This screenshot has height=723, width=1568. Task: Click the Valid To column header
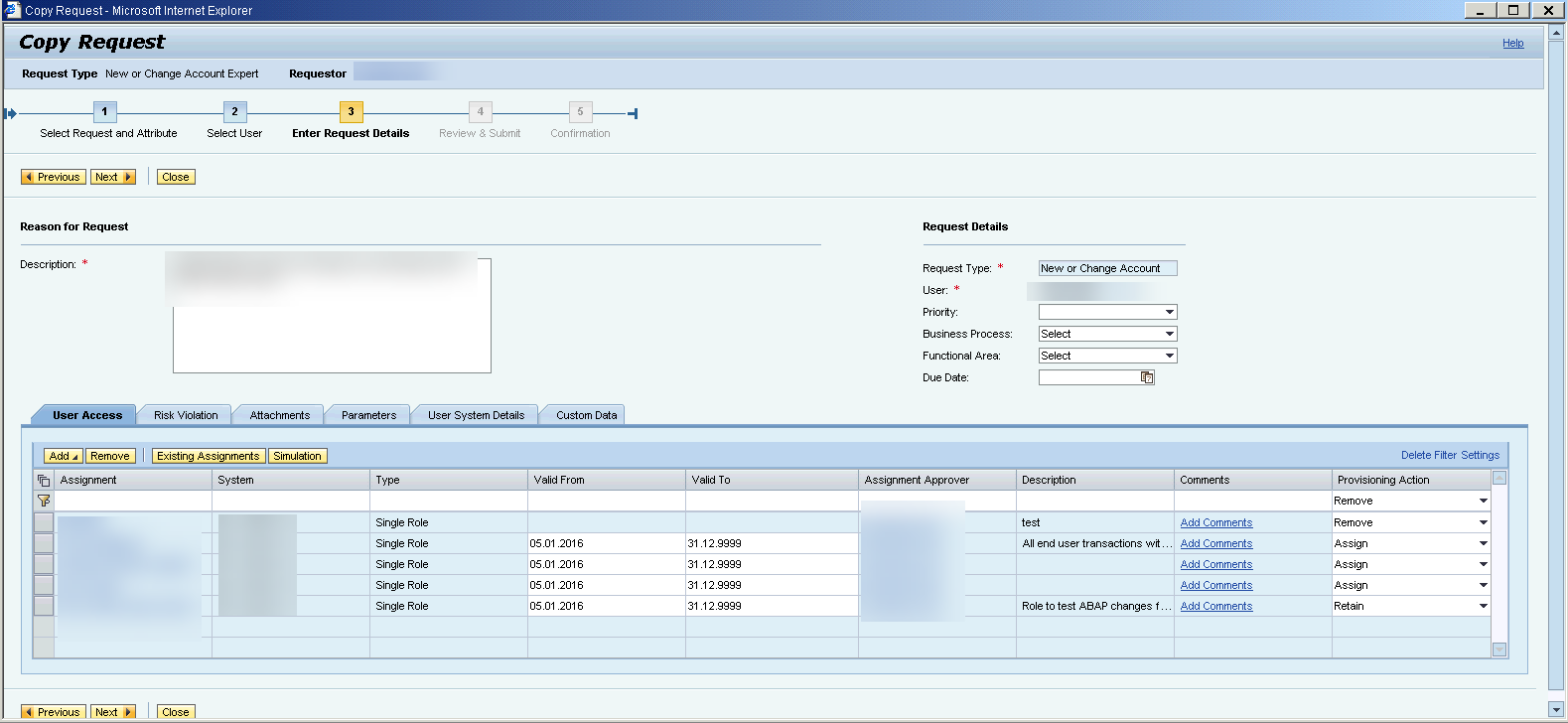pos(772,480)
